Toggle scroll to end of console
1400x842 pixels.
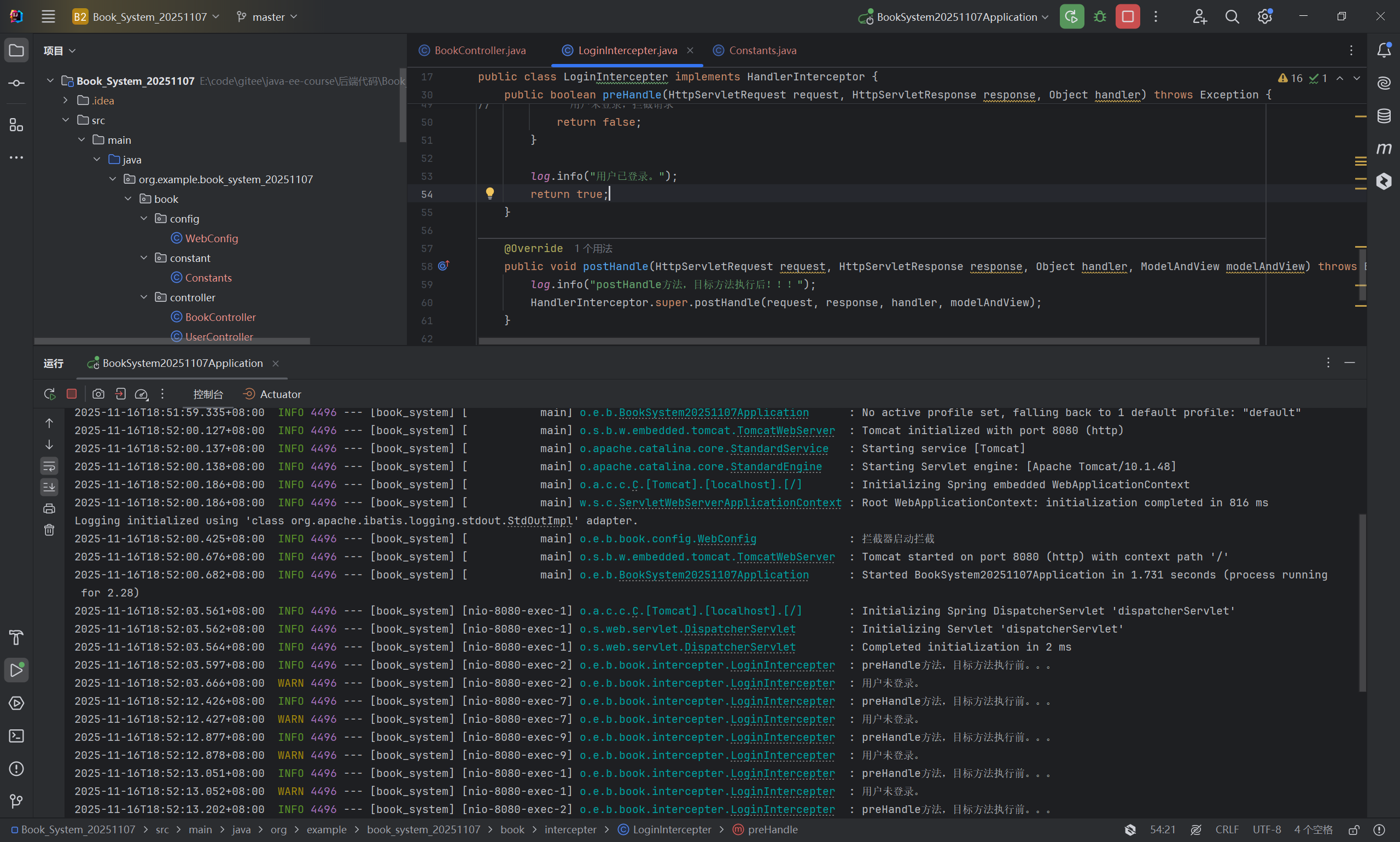49,487
